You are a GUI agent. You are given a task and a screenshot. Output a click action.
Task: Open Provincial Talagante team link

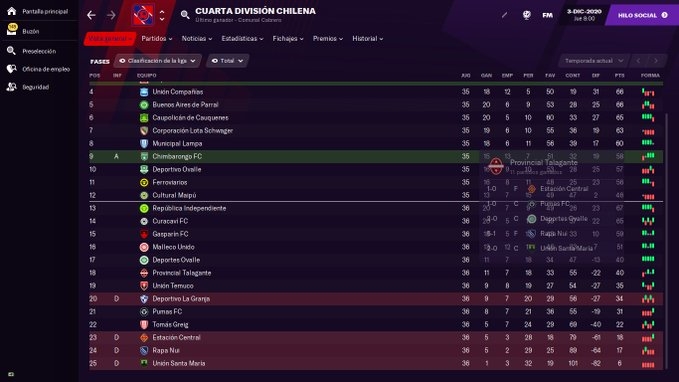coord(182,273)
